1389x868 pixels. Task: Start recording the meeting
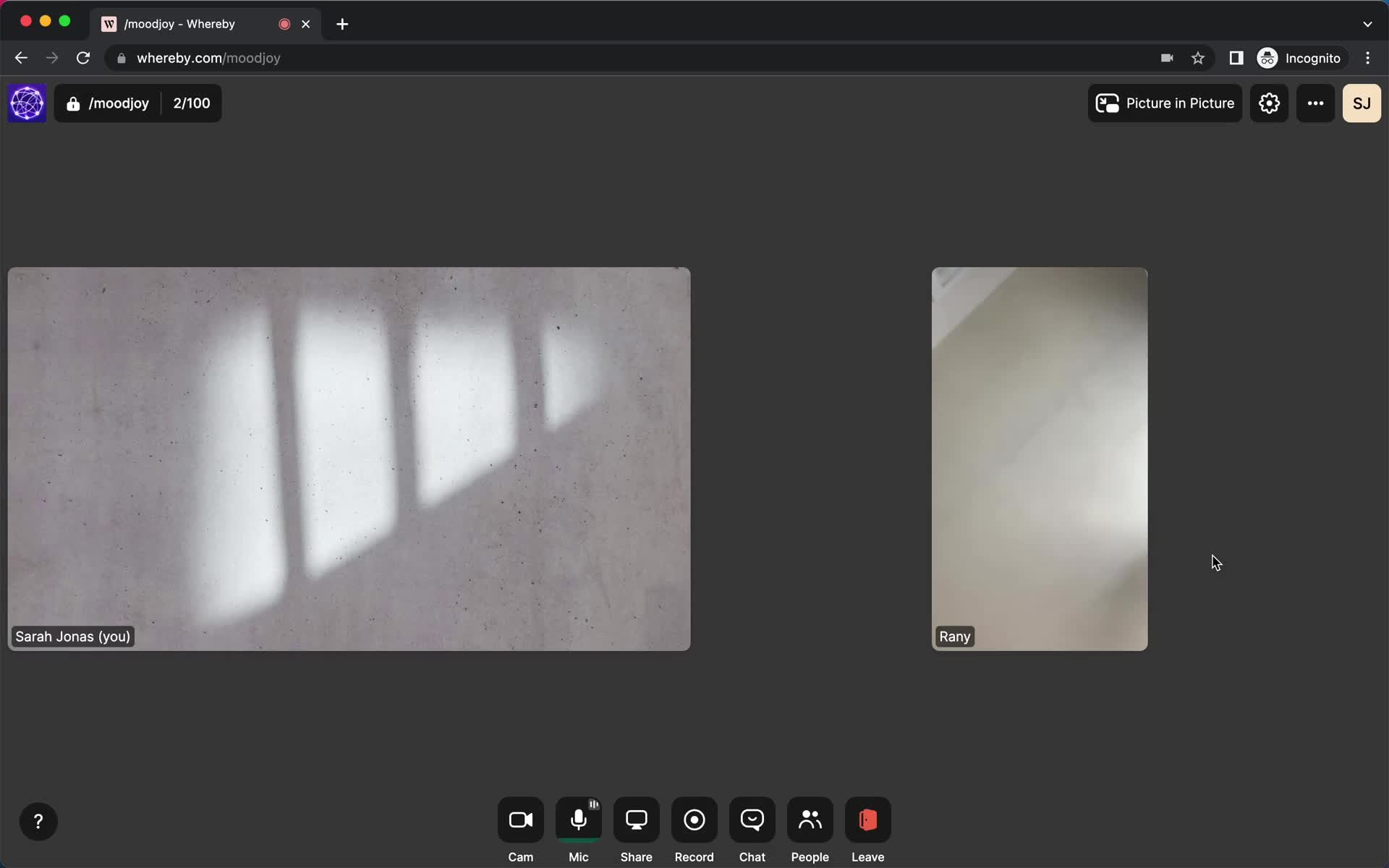pyautogui.click(x=694, y=820)
